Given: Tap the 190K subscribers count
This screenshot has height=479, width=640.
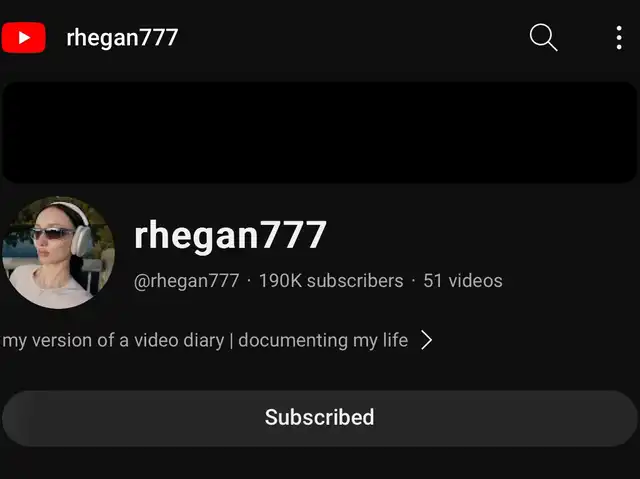Looking at the screenshot, I should [331, 281].
